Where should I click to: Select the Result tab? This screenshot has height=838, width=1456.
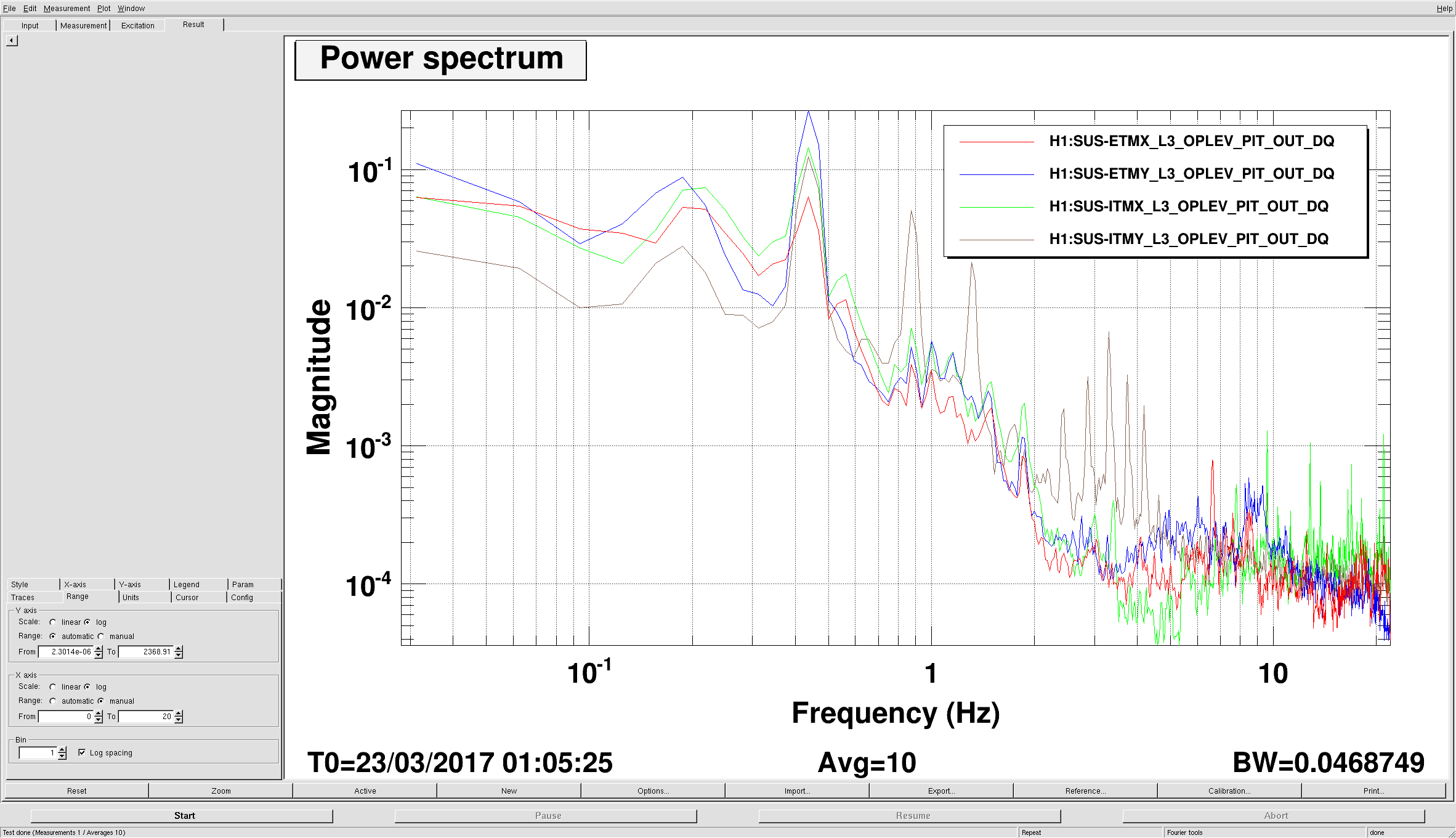point(193,25)
